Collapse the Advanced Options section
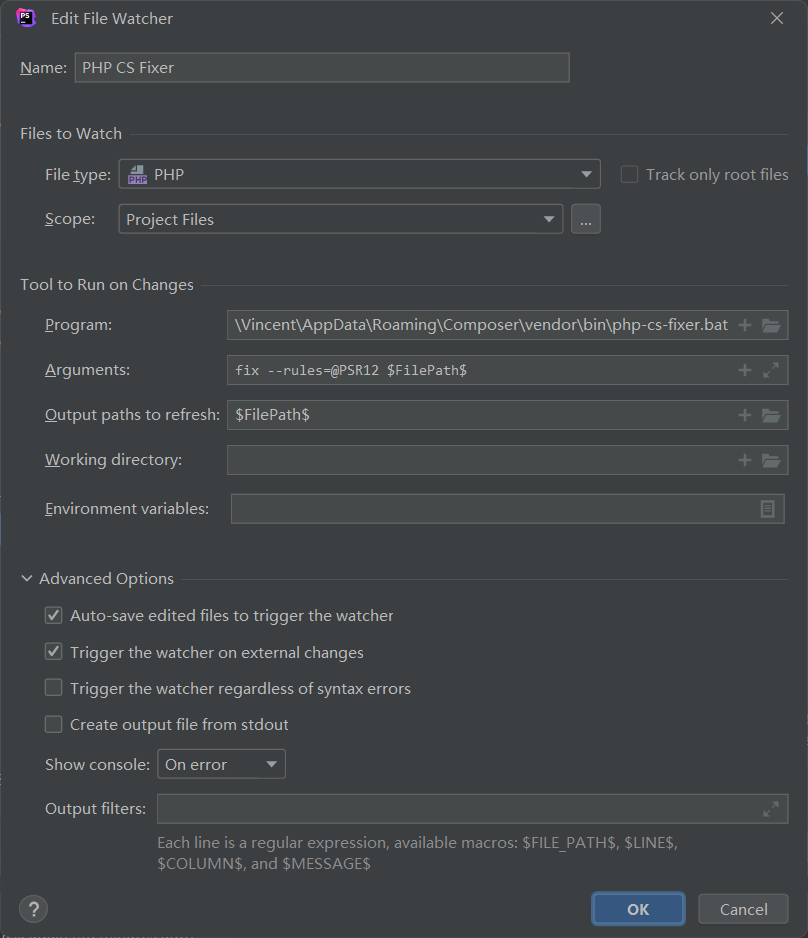The height and width of the screenshot is (938, 808). tap(27, 579)
